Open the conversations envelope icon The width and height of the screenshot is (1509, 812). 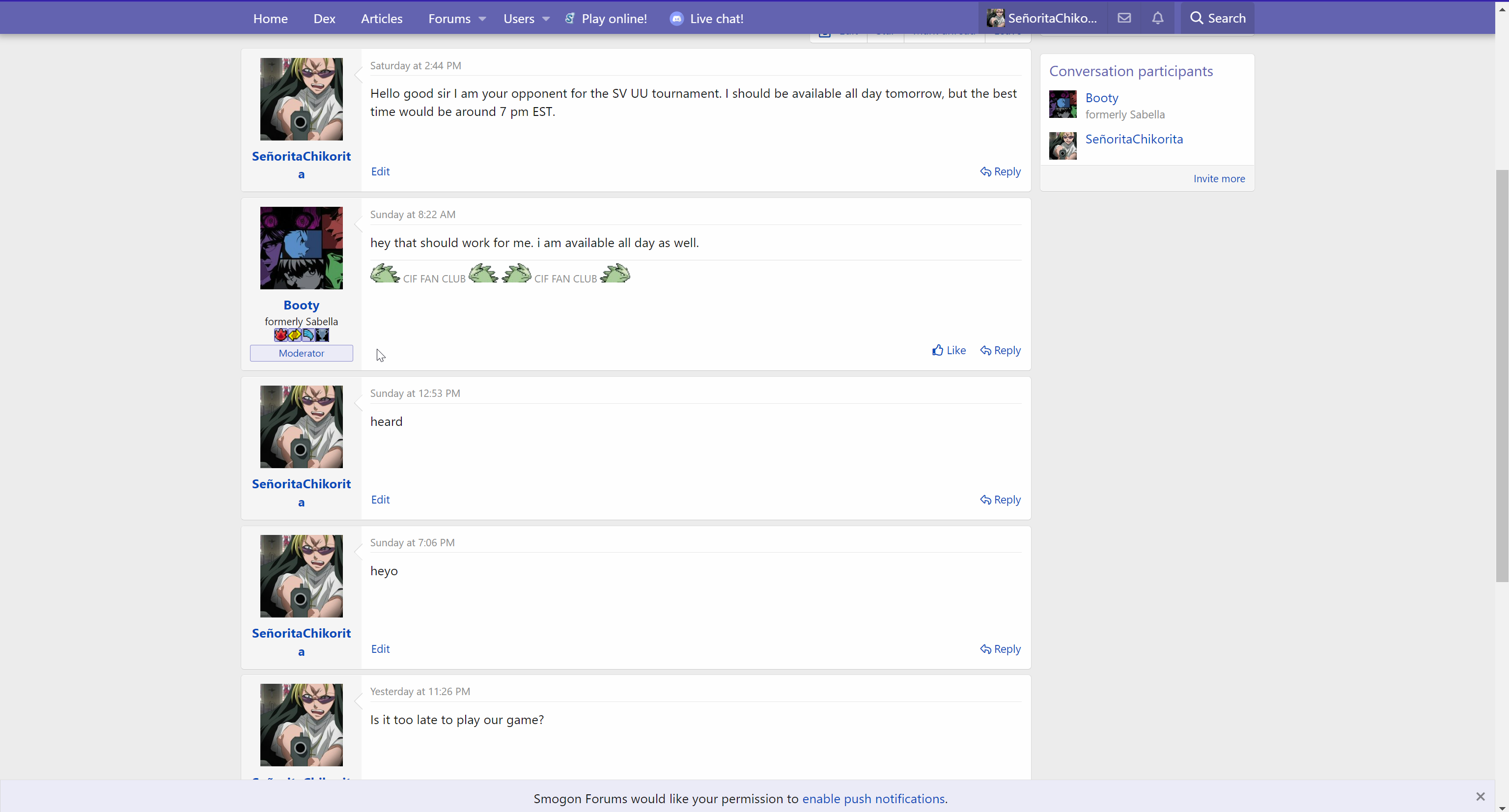(x=1123, y=18)
